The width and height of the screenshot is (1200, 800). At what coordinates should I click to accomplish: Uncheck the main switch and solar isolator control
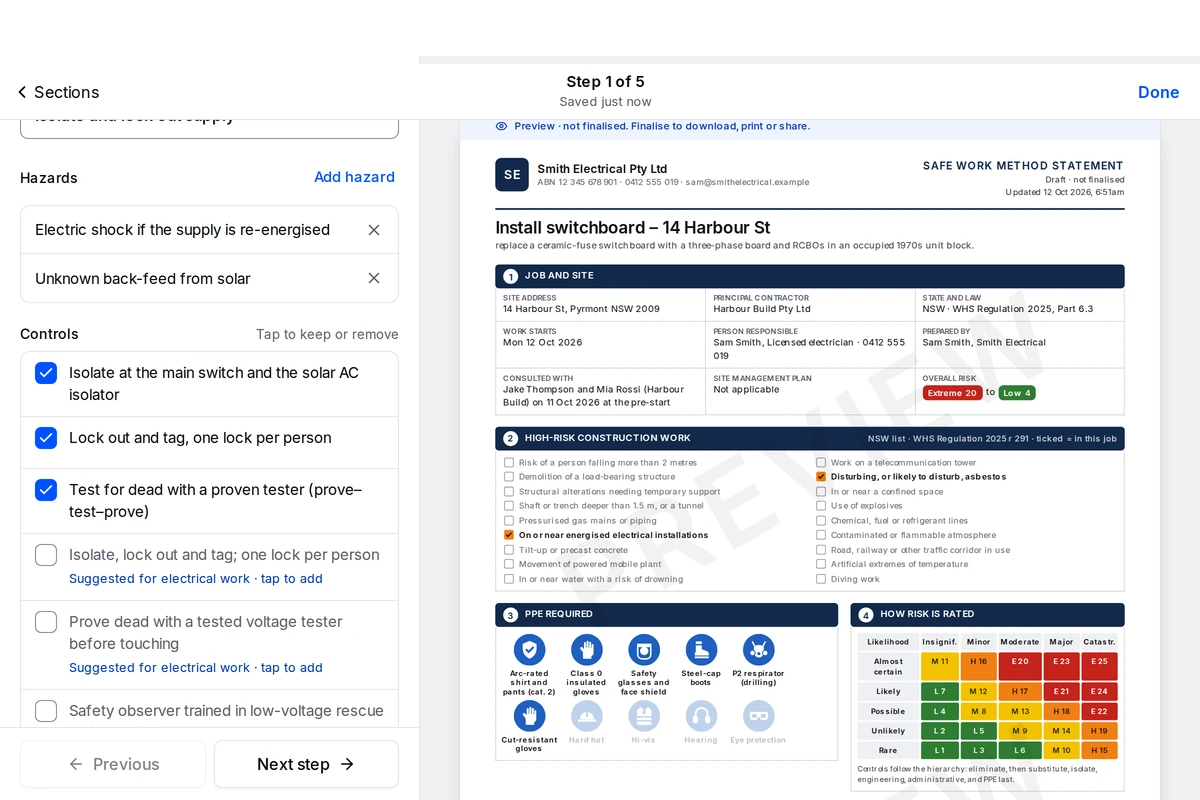(x=46, y=373)
